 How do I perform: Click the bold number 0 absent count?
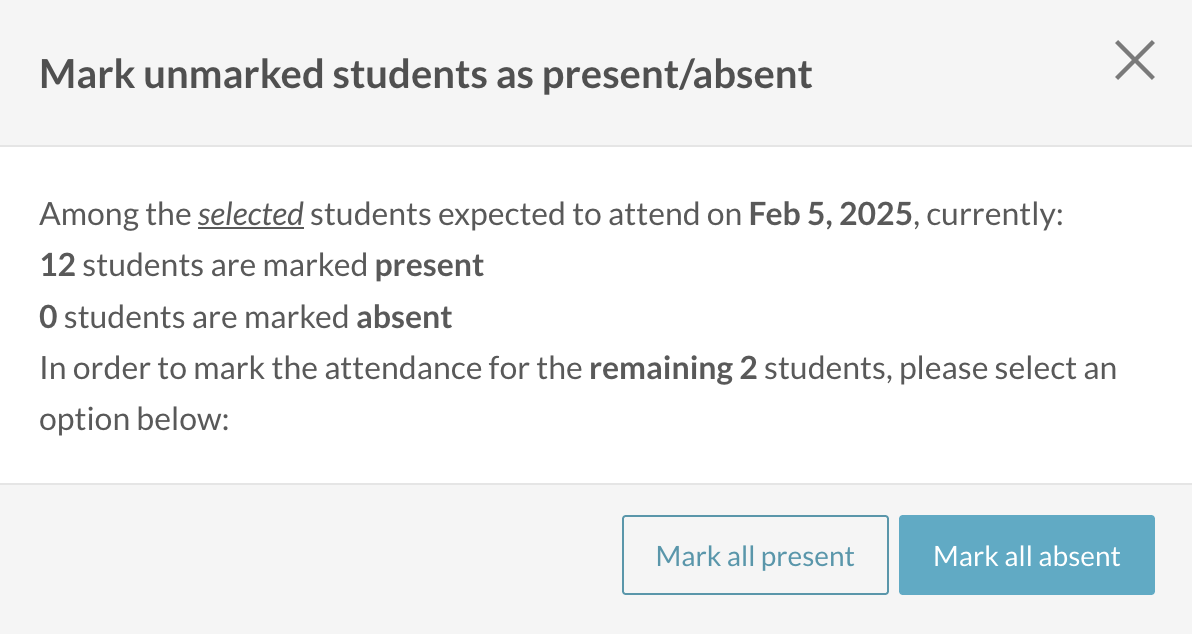(48, 318)
